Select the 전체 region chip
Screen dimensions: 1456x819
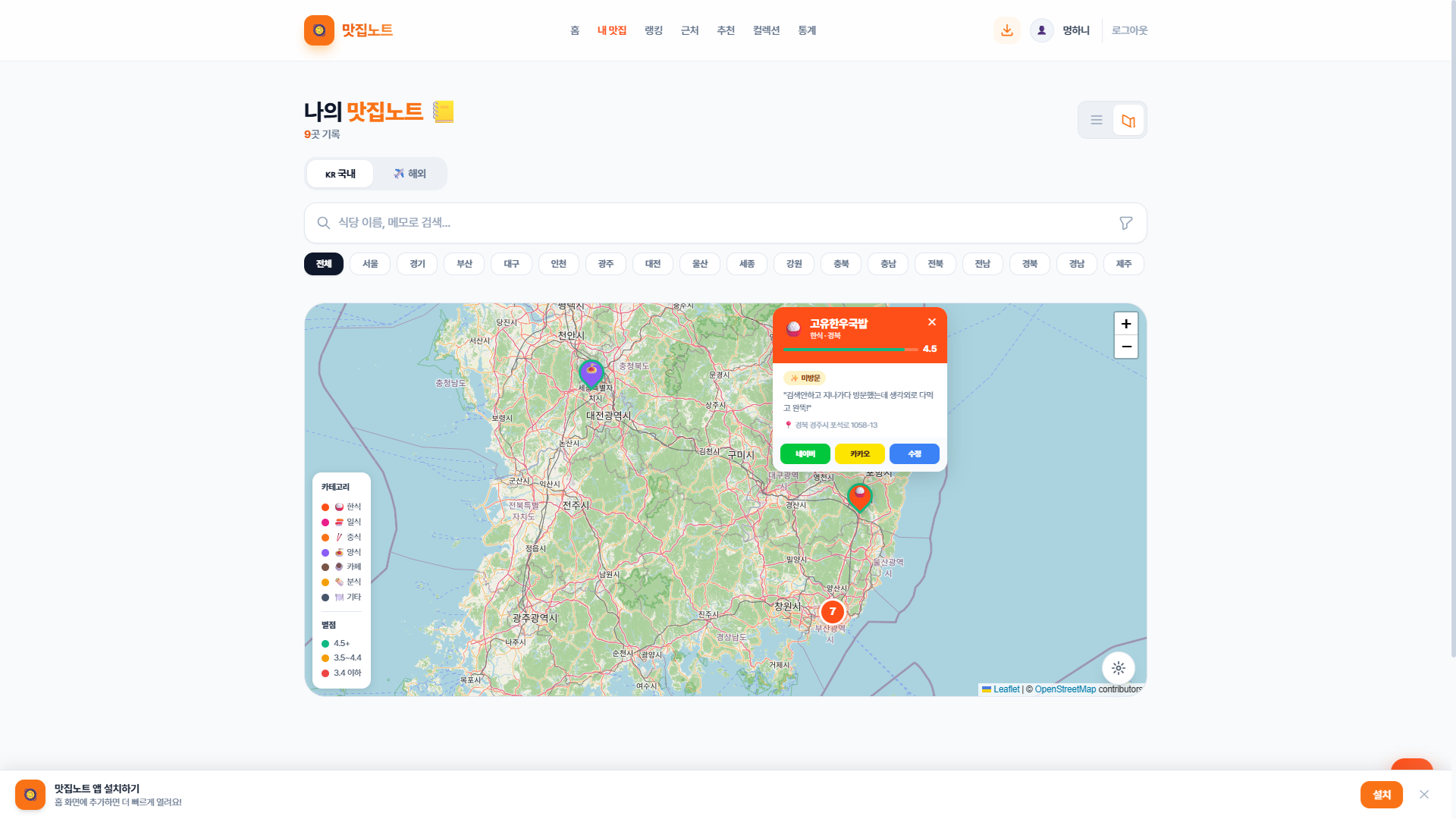(324, 264)
